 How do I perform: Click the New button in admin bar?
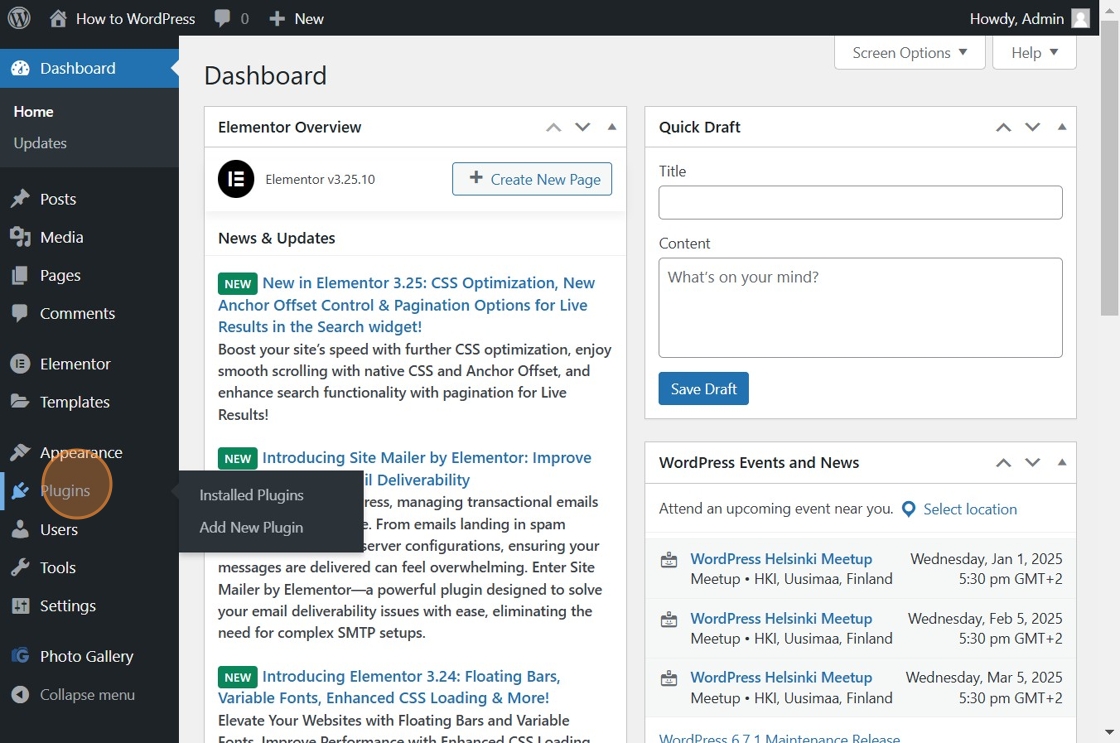point(296,19)
